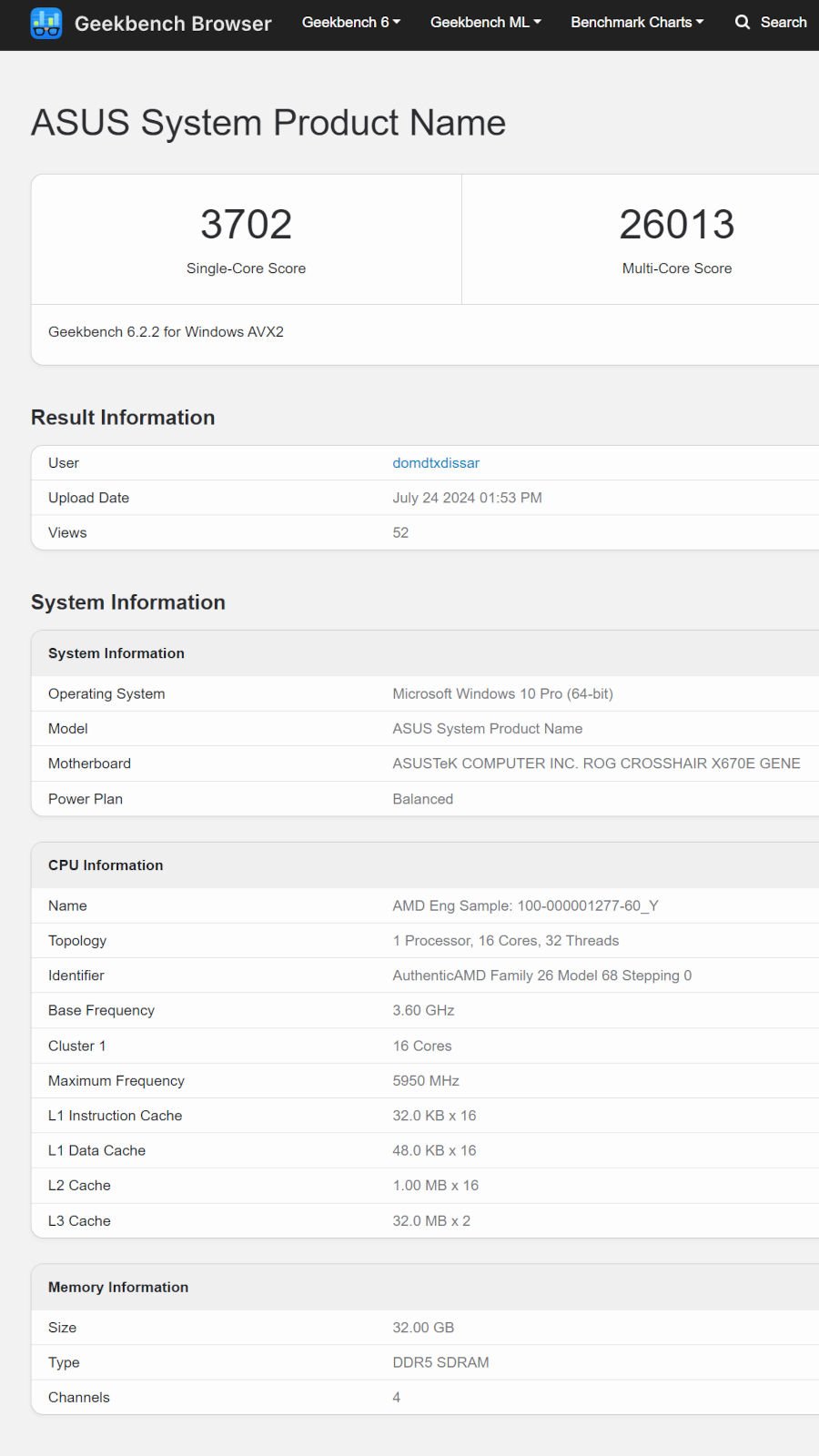Click the Geekbench logo icon

click(x=45, y=24)
